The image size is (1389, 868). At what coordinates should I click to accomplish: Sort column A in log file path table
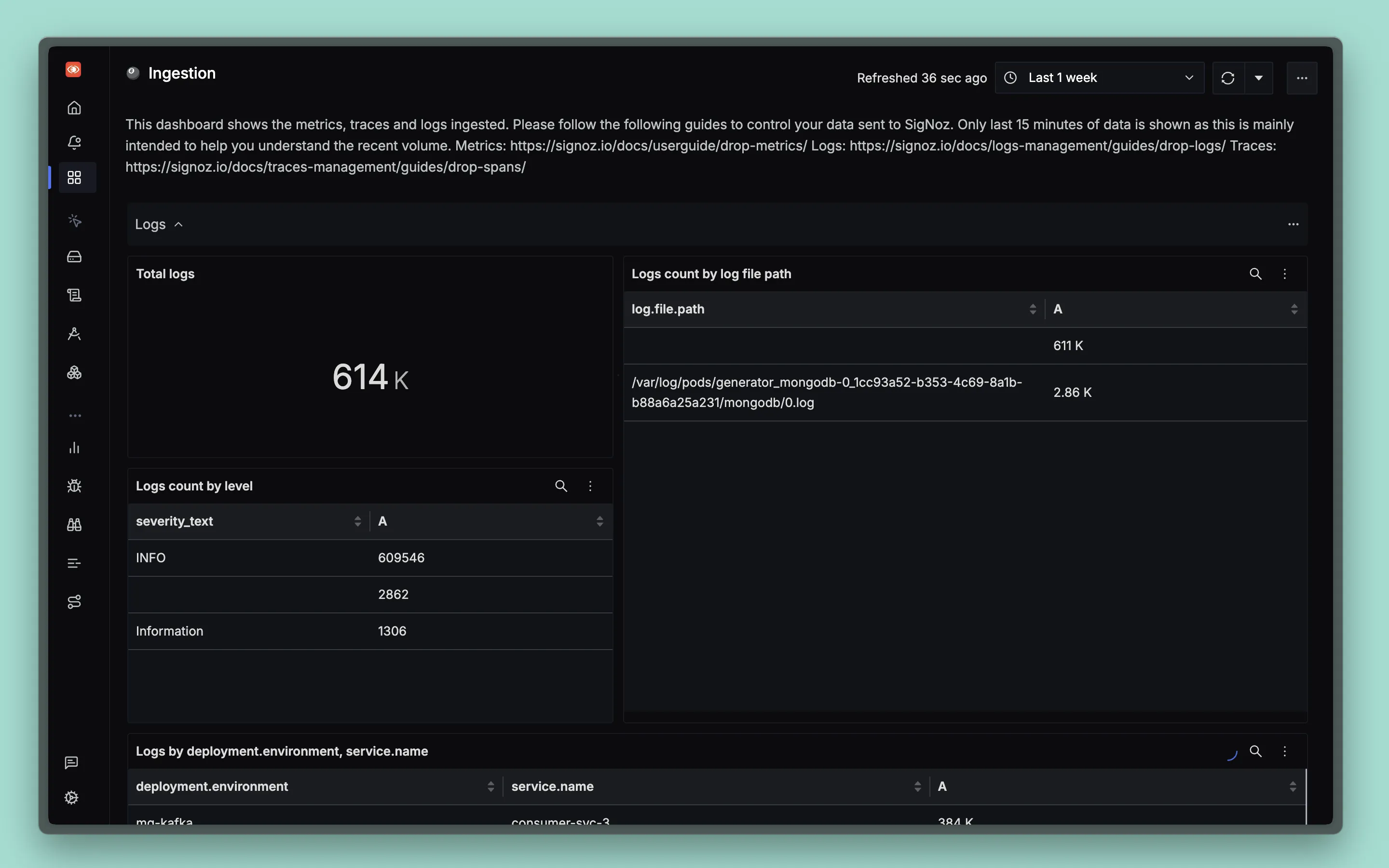click(x=1294, y=310)
